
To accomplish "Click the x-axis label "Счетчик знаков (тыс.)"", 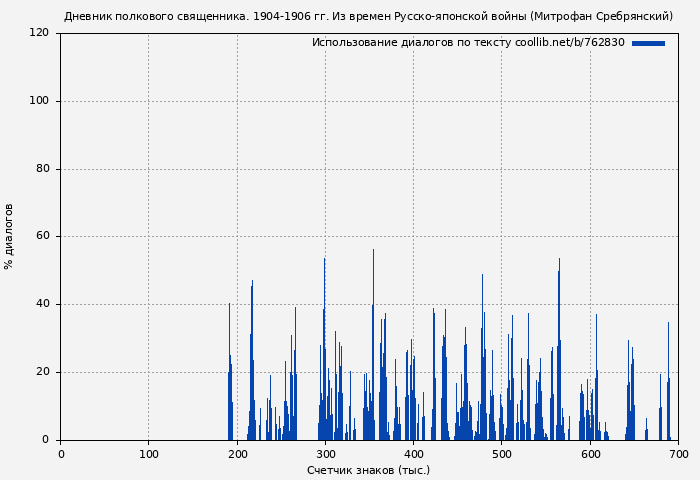I will click(x=368, y=470).
